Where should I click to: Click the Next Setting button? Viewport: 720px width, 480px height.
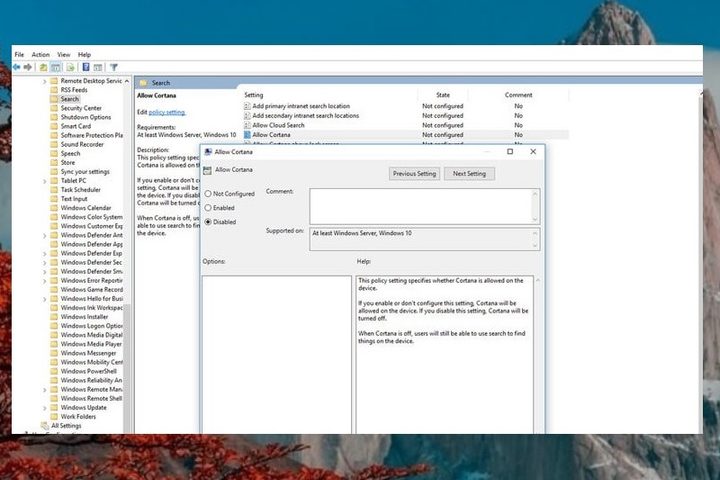tap(469, 174)
